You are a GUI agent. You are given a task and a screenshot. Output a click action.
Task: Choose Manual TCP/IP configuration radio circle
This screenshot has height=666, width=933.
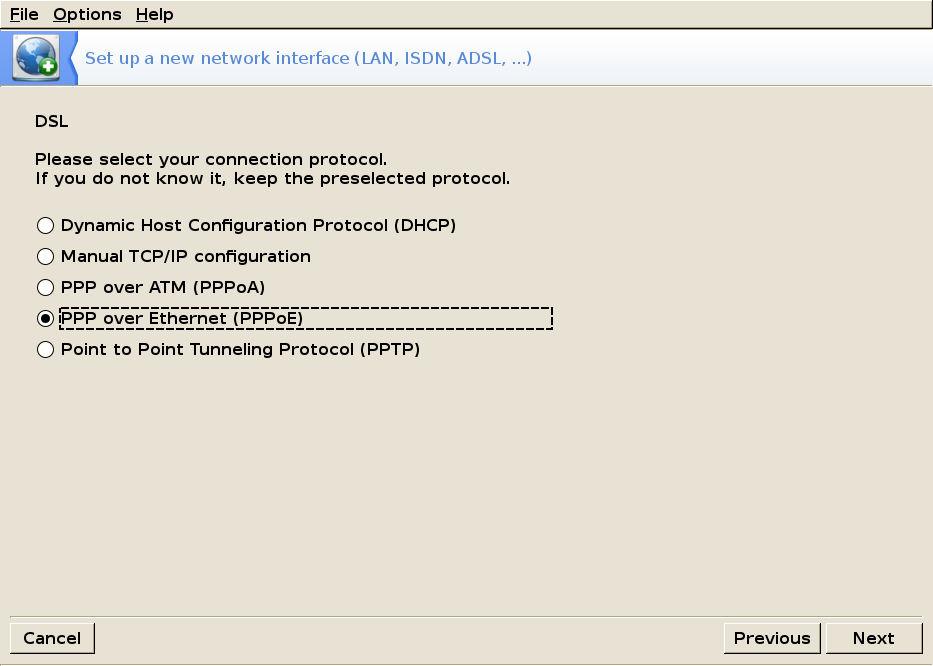coord(45,257)
